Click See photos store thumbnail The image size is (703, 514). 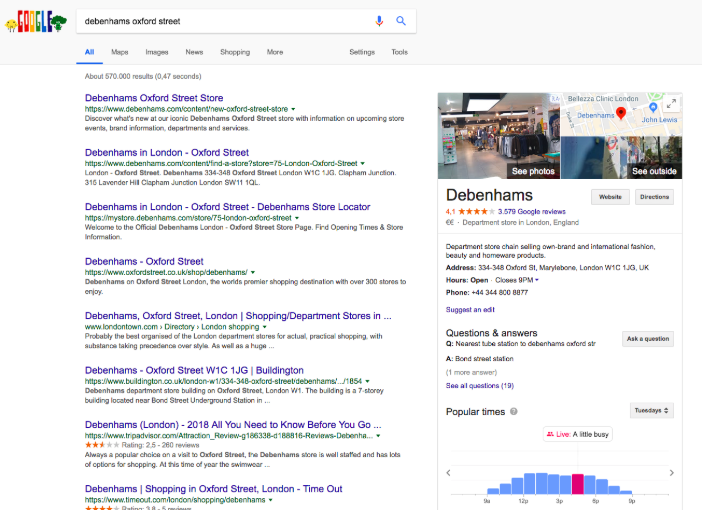click(499, 136)
